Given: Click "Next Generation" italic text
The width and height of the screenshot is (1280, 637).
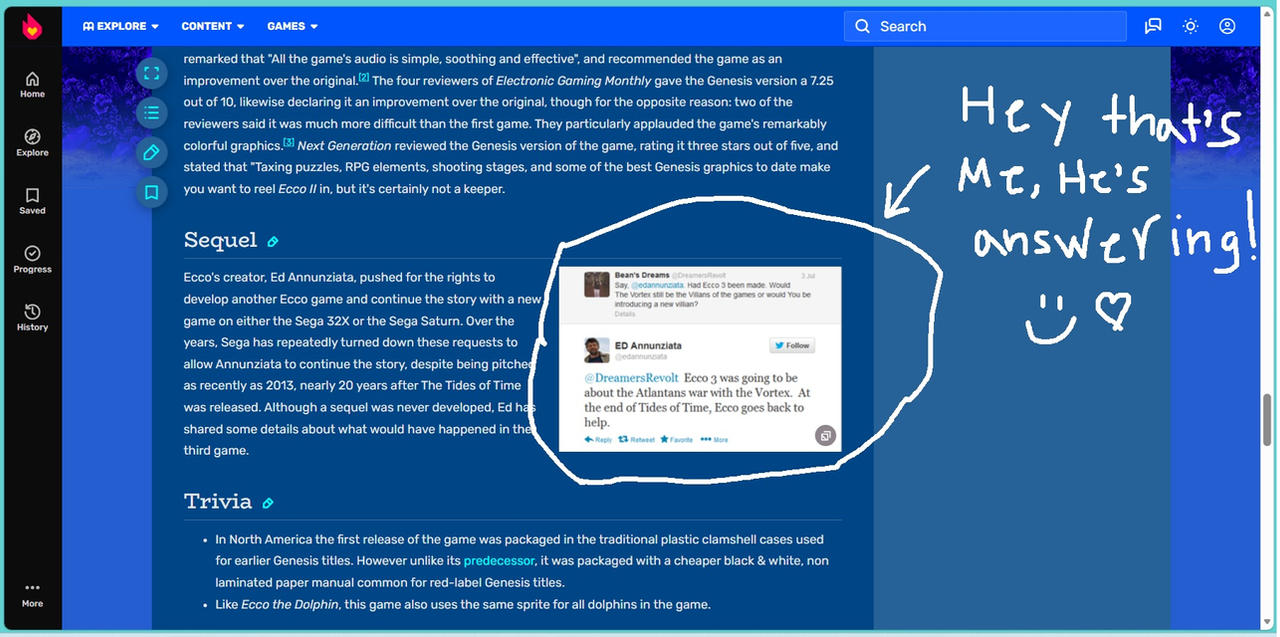Looking at the screenshot, I should coord(345,146).
